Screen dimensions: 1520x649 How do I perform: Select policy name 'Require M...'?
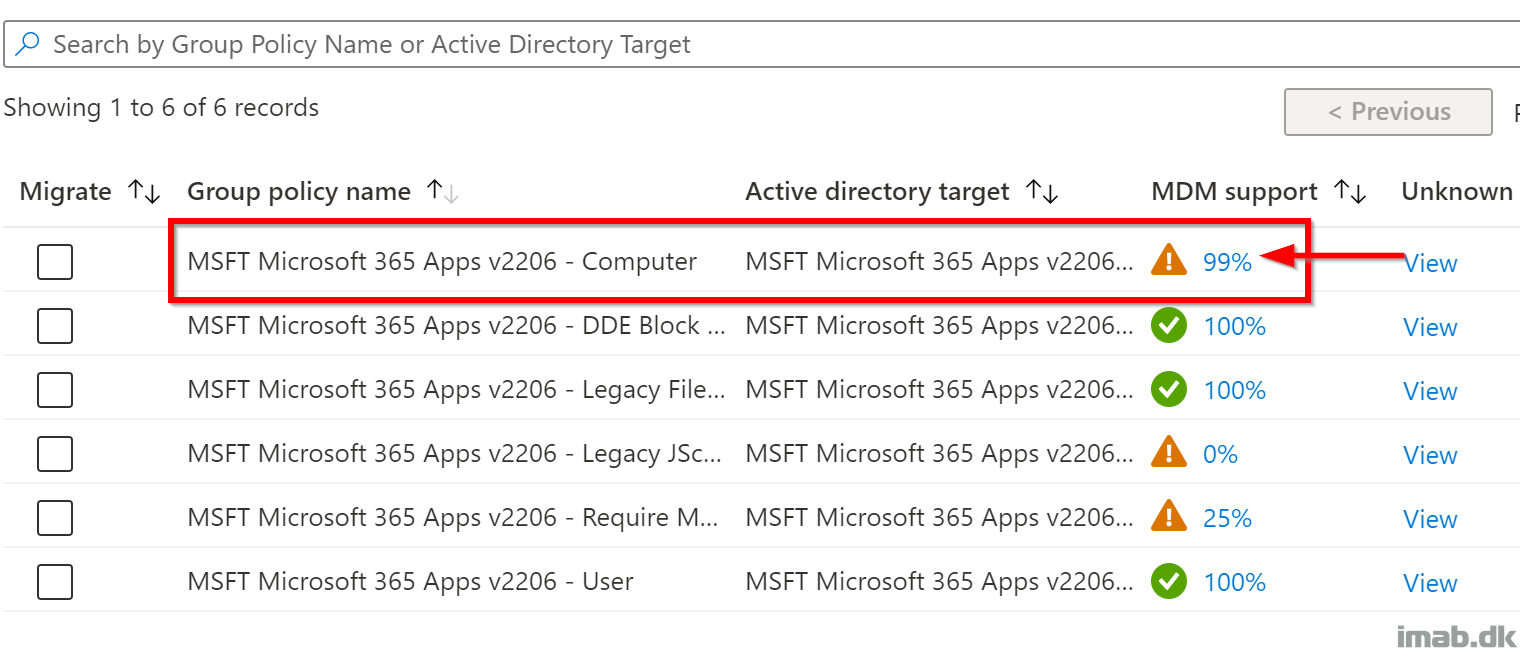coord(453,518)
